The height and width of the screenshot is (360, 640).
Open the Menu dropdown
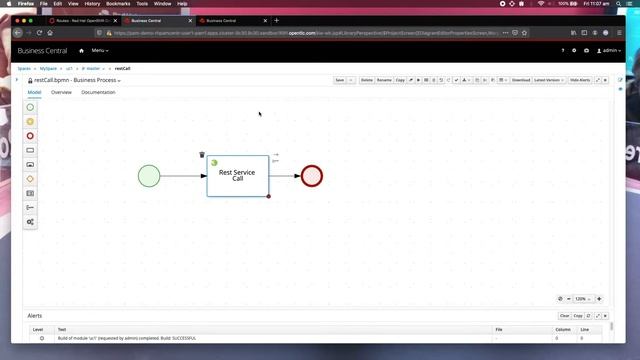click(100, 51)
